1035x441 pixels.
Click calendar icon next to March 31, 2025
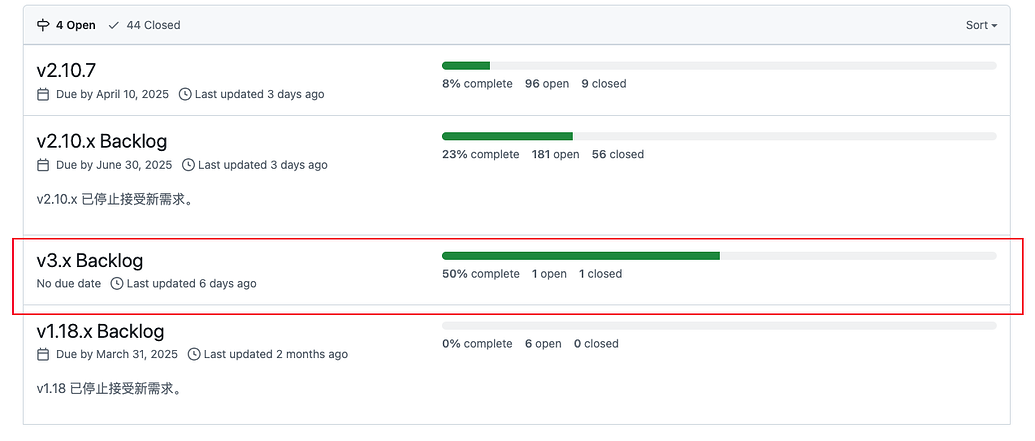pyautogui.click(x=43, y=354)
